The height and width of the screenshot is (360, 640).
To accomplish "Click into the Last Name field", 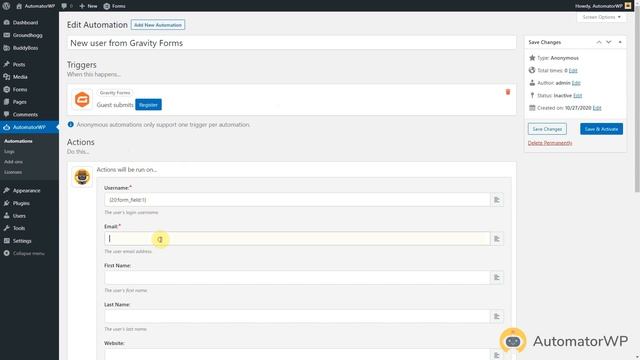I will click(297, 316).
